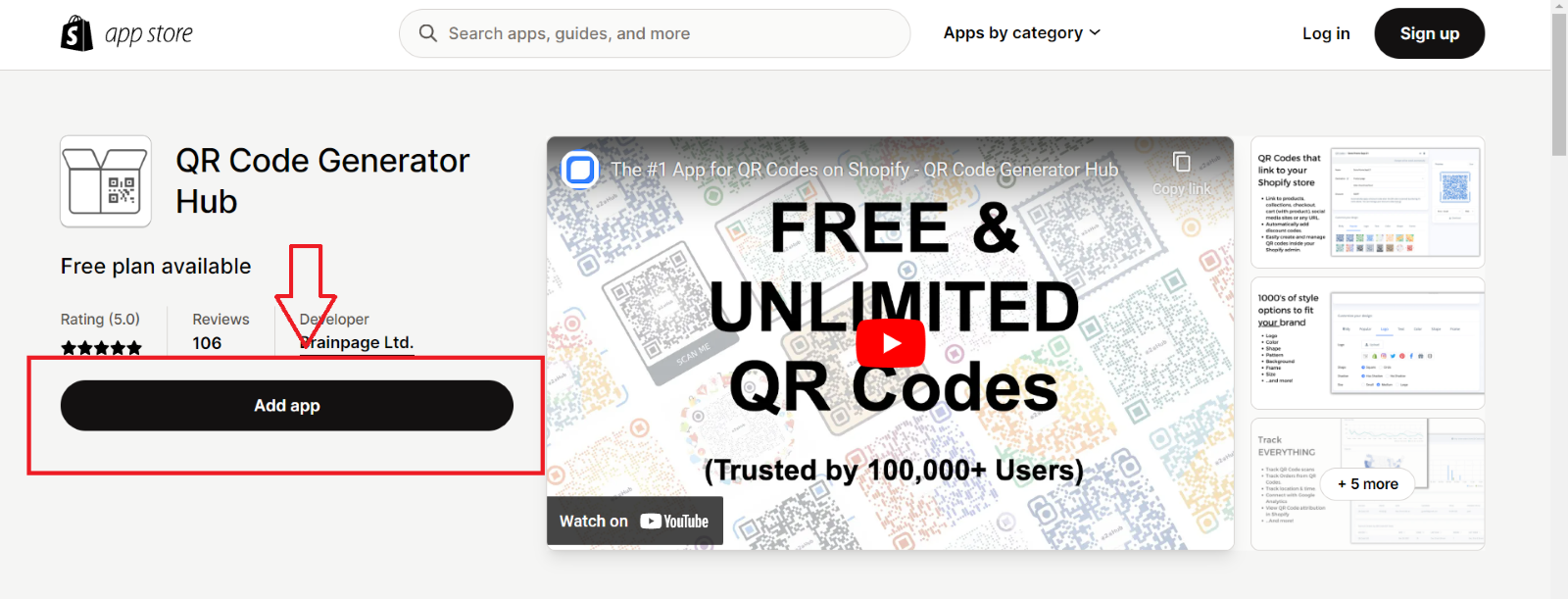Click the + 5 more screenshots button

[x=1368, y=484]
